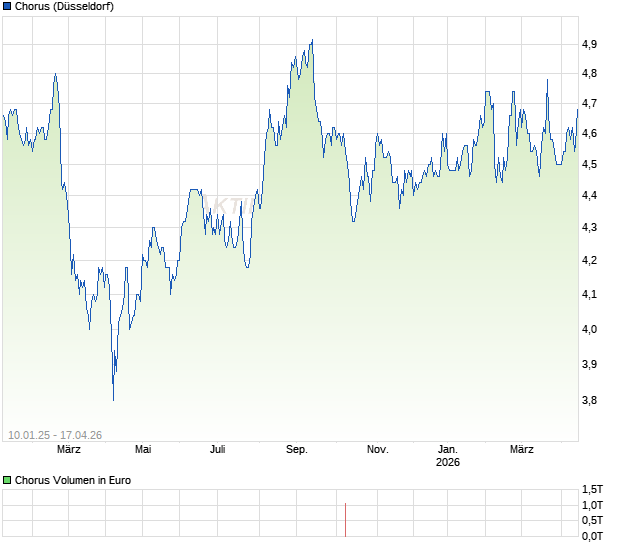Click the 4,6 price axis value
The width and height of the screenshot is (620, 546).
point(589,133)
